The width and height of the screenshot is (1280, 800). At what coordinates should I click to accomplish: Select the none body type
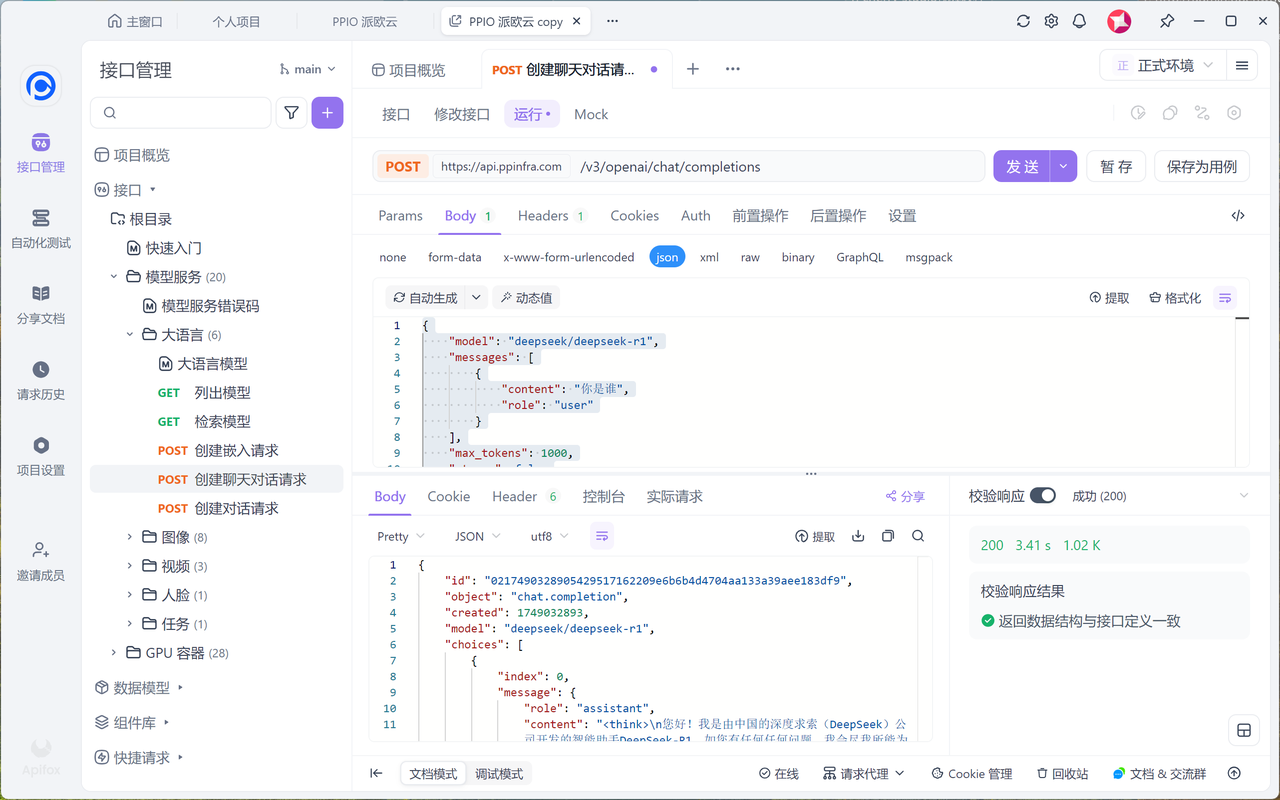click(x=393, y=257)
